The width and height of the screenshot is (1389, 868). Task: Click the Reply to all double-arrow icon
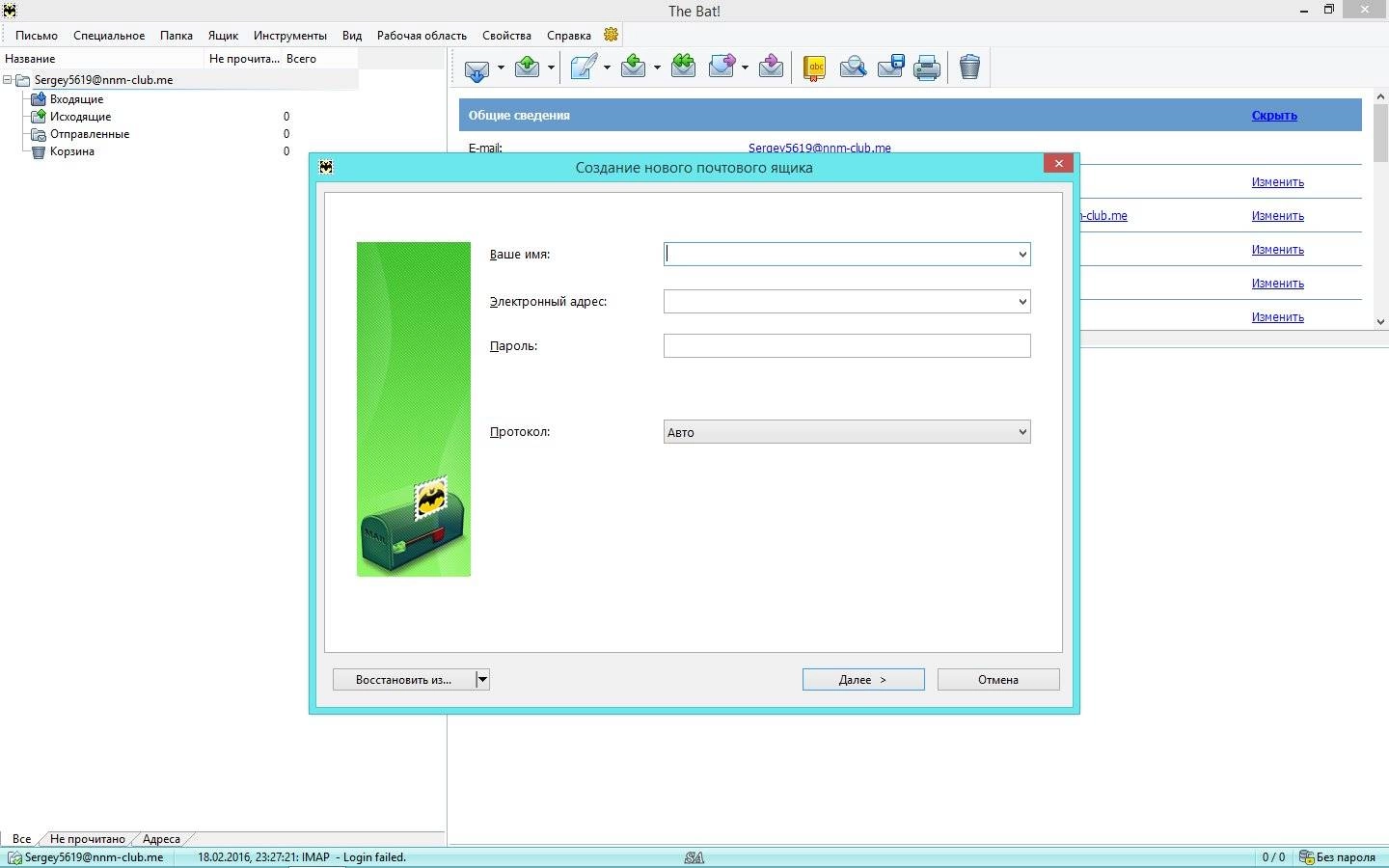684,67
